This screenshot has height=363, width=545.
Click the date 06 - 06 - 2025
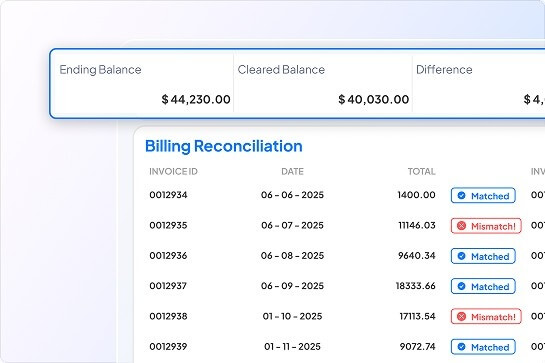tap(292, 195)
